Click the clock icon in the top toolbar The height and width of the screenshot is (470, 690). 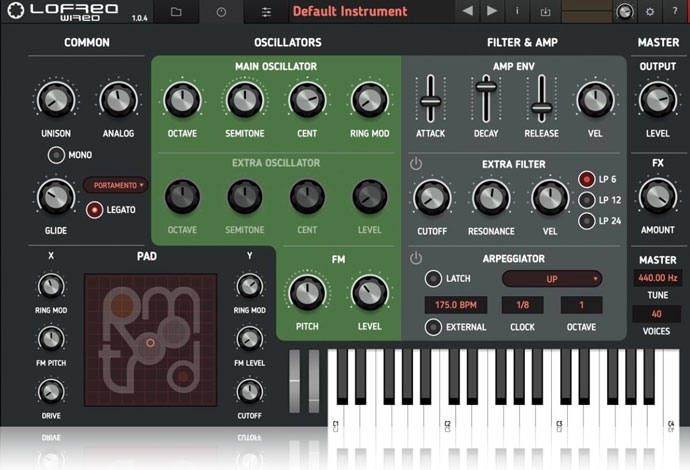[220, 12]
